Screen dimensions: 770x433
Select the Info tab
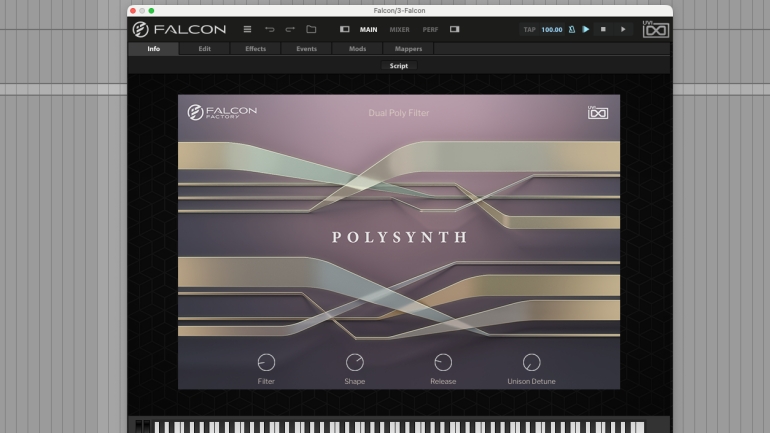click(x=154, y=49)
